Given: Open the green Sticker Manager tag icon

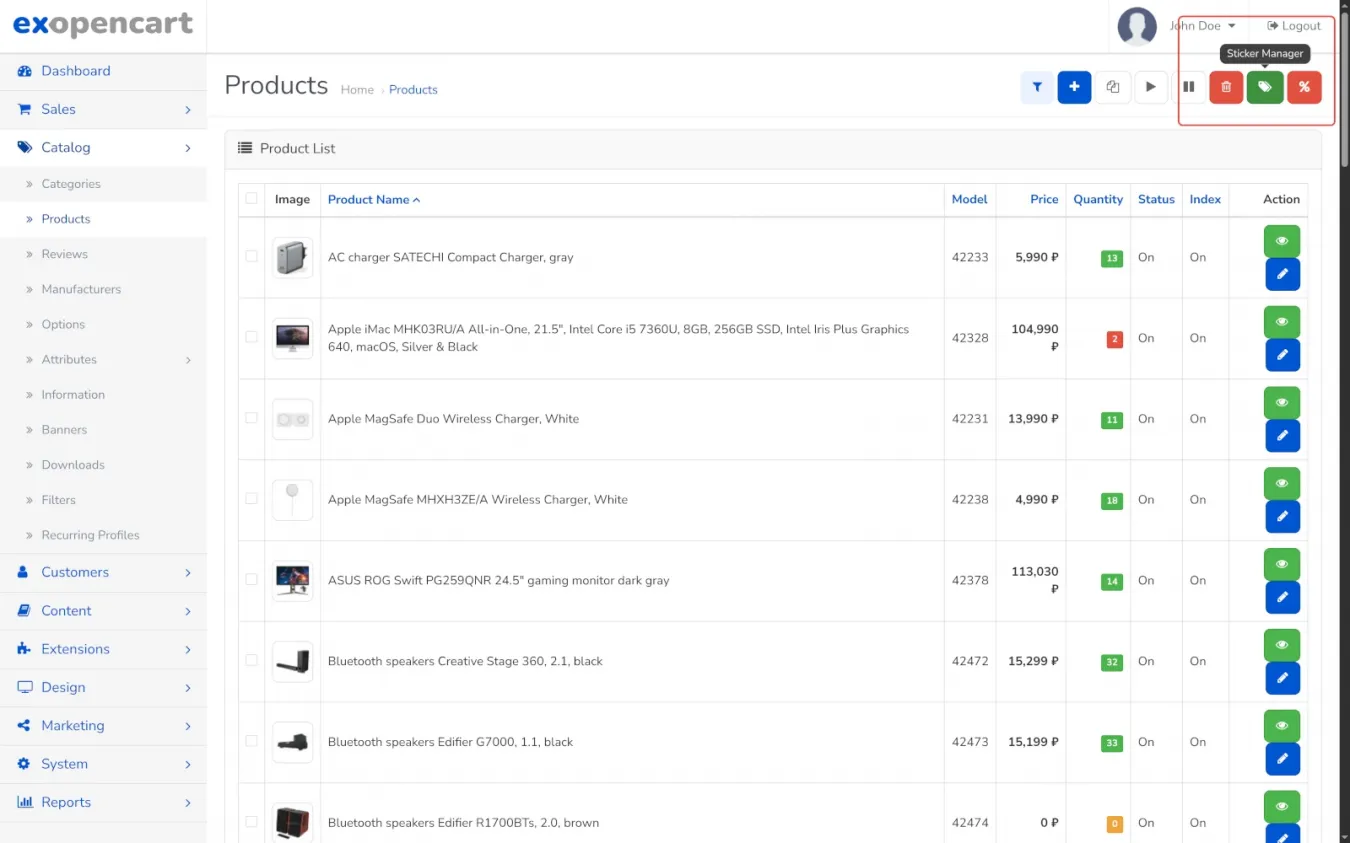Looking at the screenshot, I should point(1265,87).
